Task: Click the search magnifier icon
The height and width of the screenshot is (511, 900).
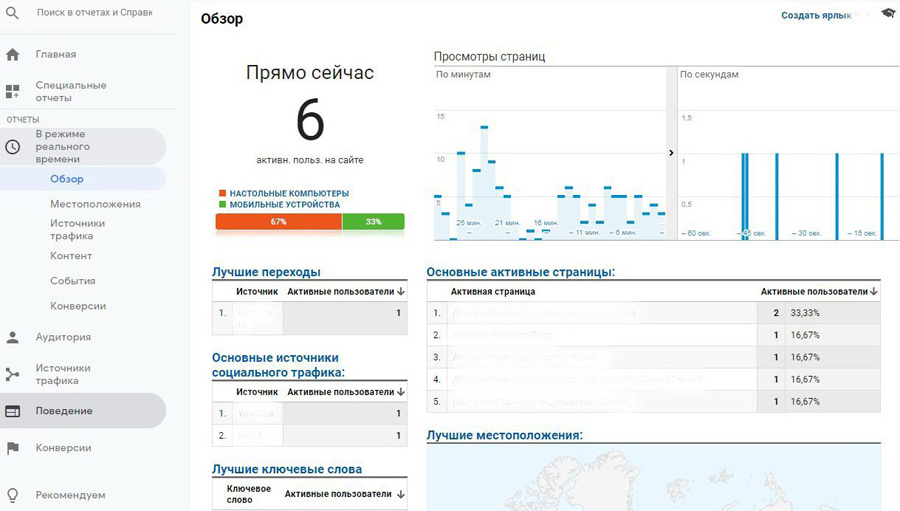Action: 13,14
